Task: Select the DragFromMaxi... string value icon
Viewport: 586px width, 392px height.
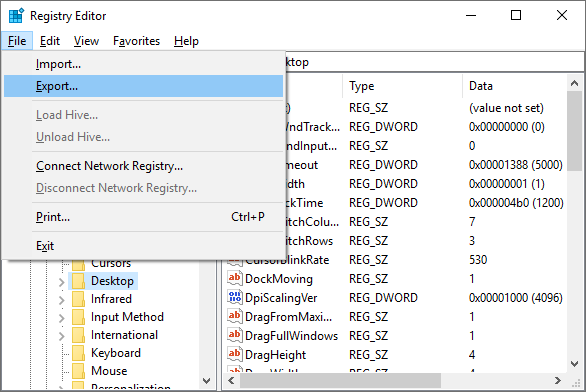Action: click(234, 316)
